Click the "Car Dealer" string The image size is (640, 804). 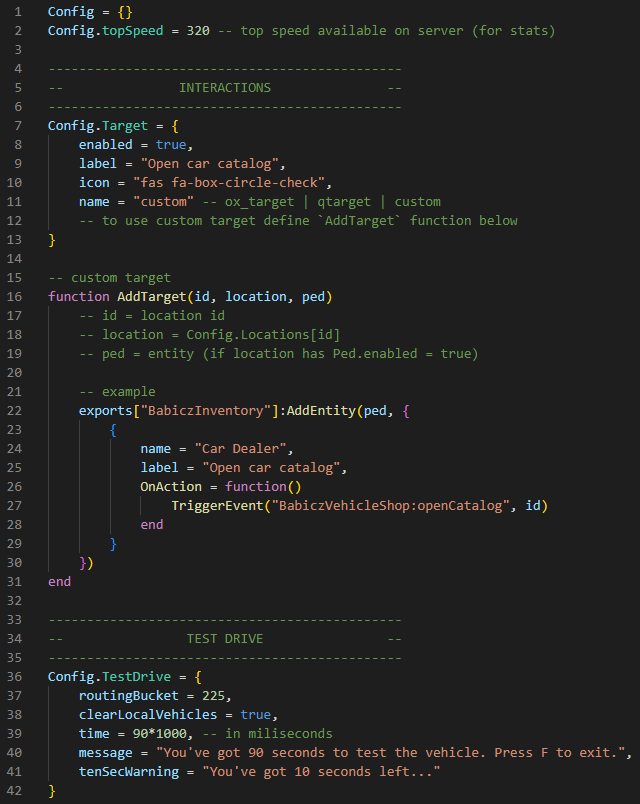(240, 449)
